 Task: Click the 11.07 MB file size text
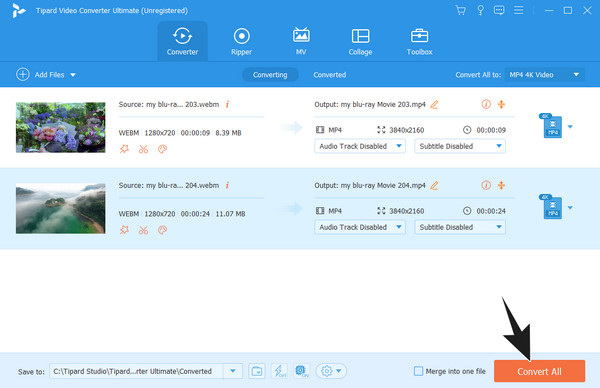[x=230, y=214]
